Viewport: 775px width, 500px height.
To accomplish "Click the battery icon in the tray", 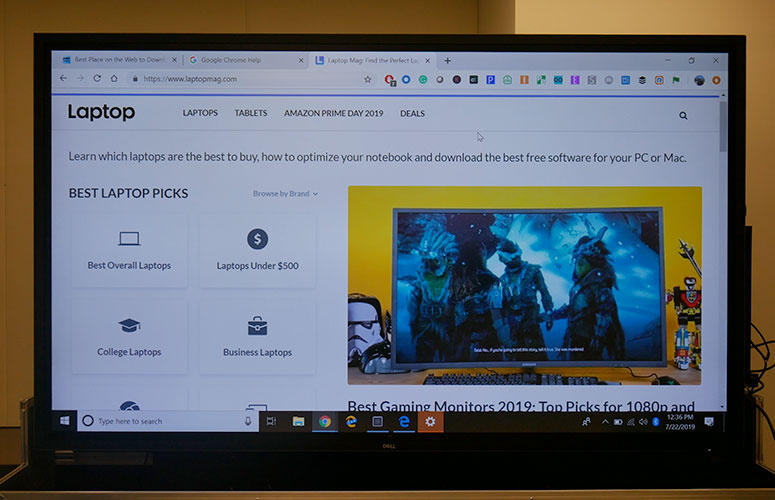I will [618, 422].
